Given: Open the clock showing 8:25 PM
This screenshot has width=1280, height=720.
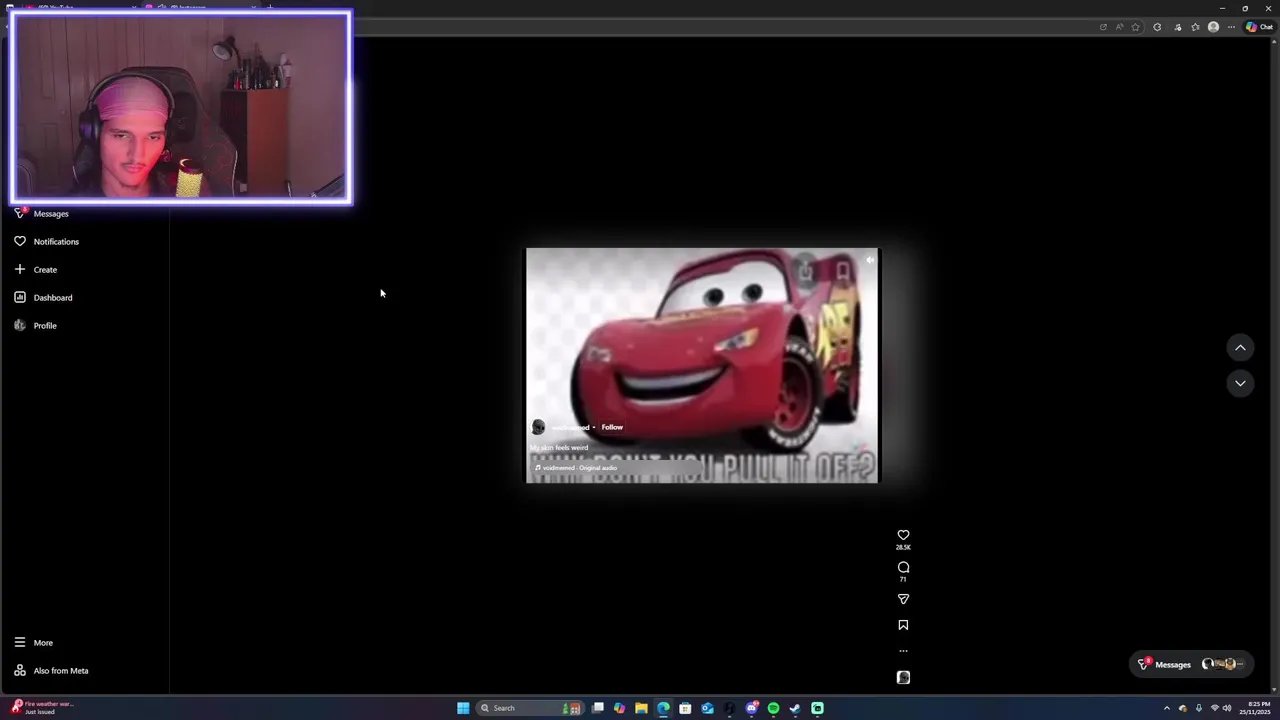Looking at the screenshot, I should (1253, 708).
